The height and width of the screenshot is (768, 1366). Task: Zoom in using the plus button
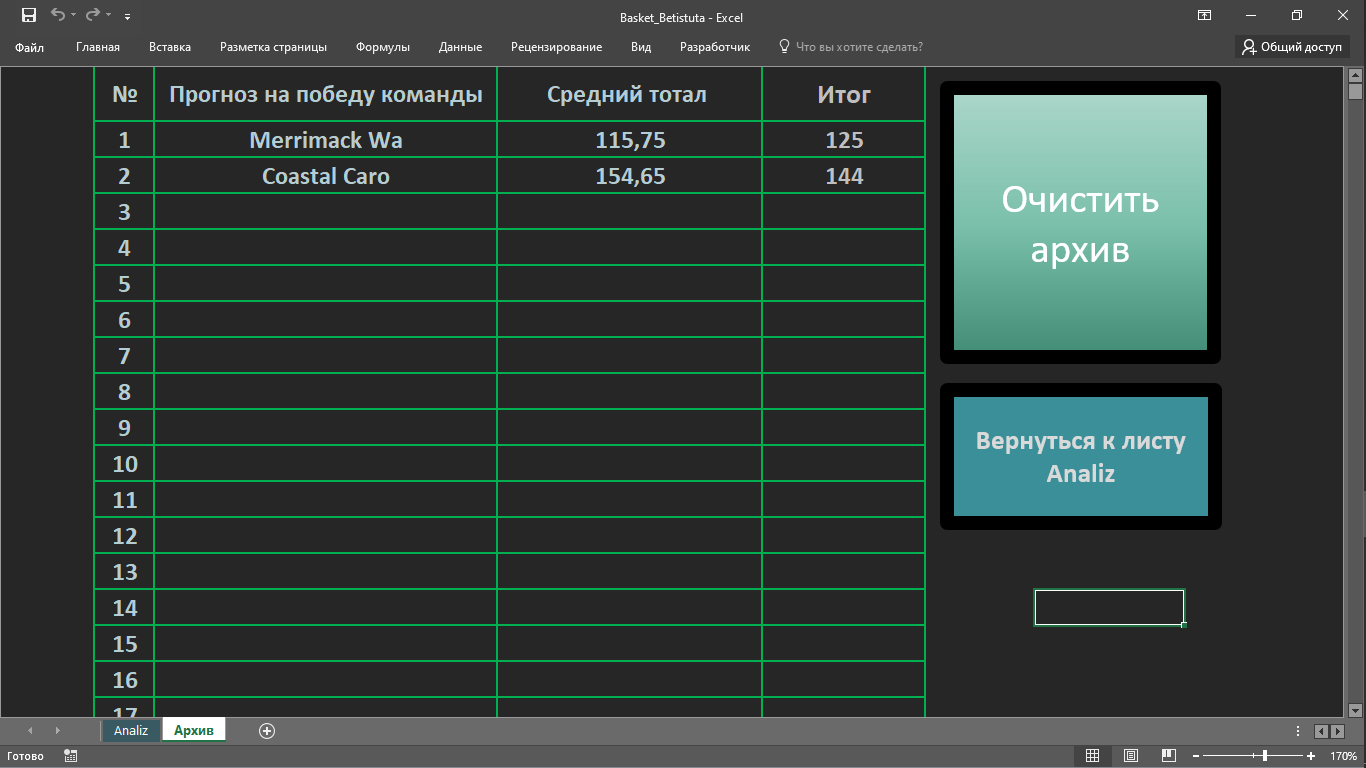click(x=1311, y=756)
